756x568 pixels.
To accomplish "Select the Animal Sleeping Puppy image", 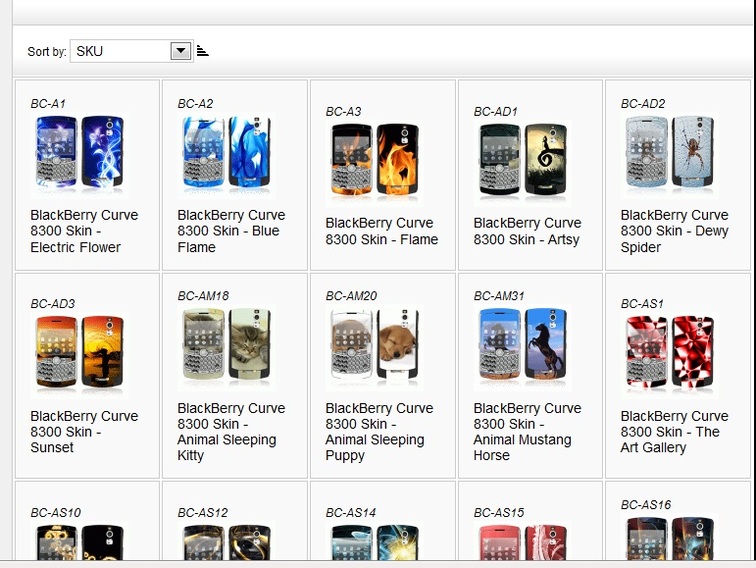I will pyautogui.click(x=375, y=347).
